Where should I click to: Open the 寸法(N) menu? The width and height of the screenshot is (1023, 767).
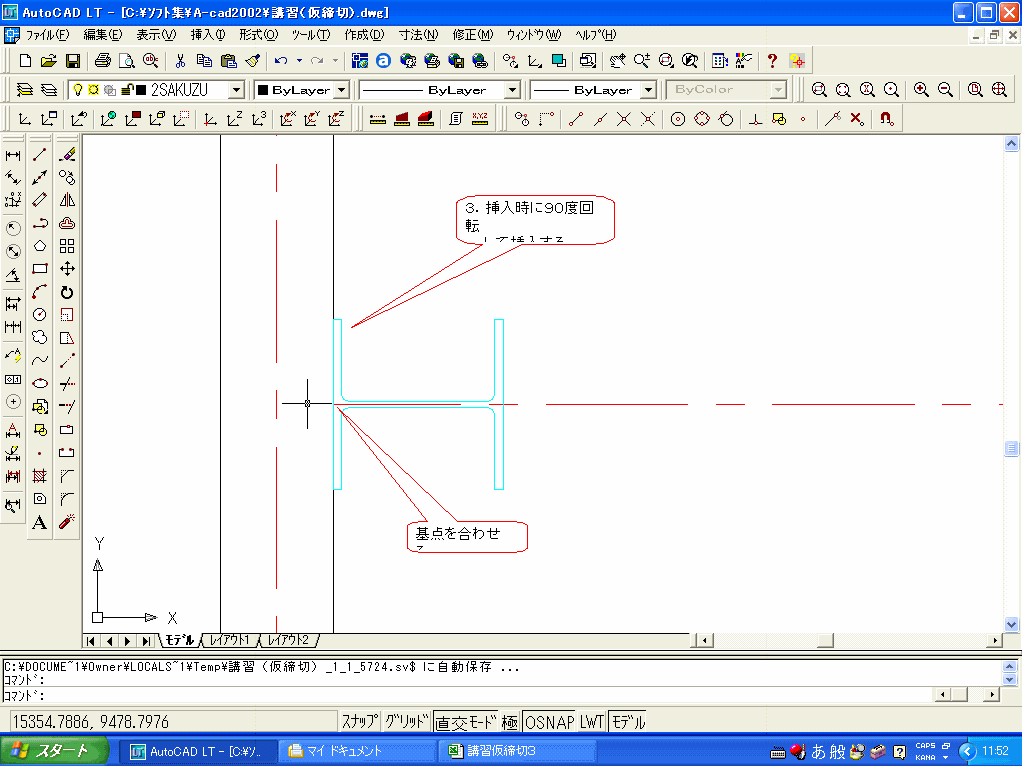418,35
